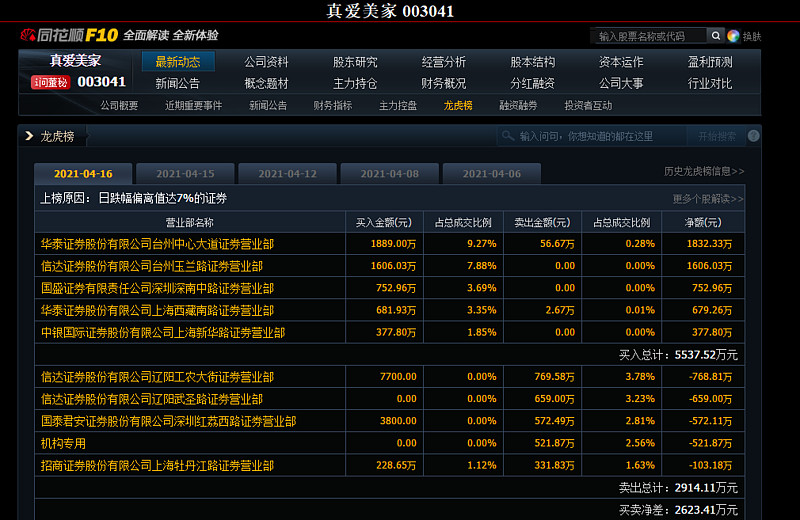Select the 2021-04-16 date tab
The width and height of the screenshot is (800, 520).
click(x=83, y=174)
